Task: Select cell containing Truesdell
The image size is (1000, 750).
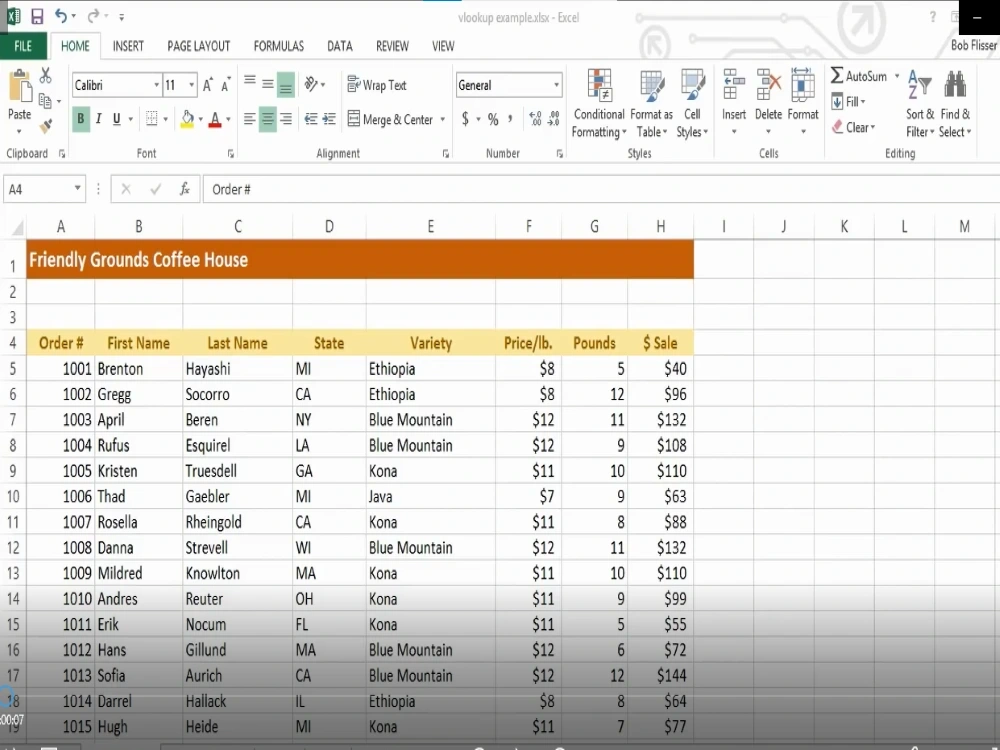Action: [x=237, y=471]
